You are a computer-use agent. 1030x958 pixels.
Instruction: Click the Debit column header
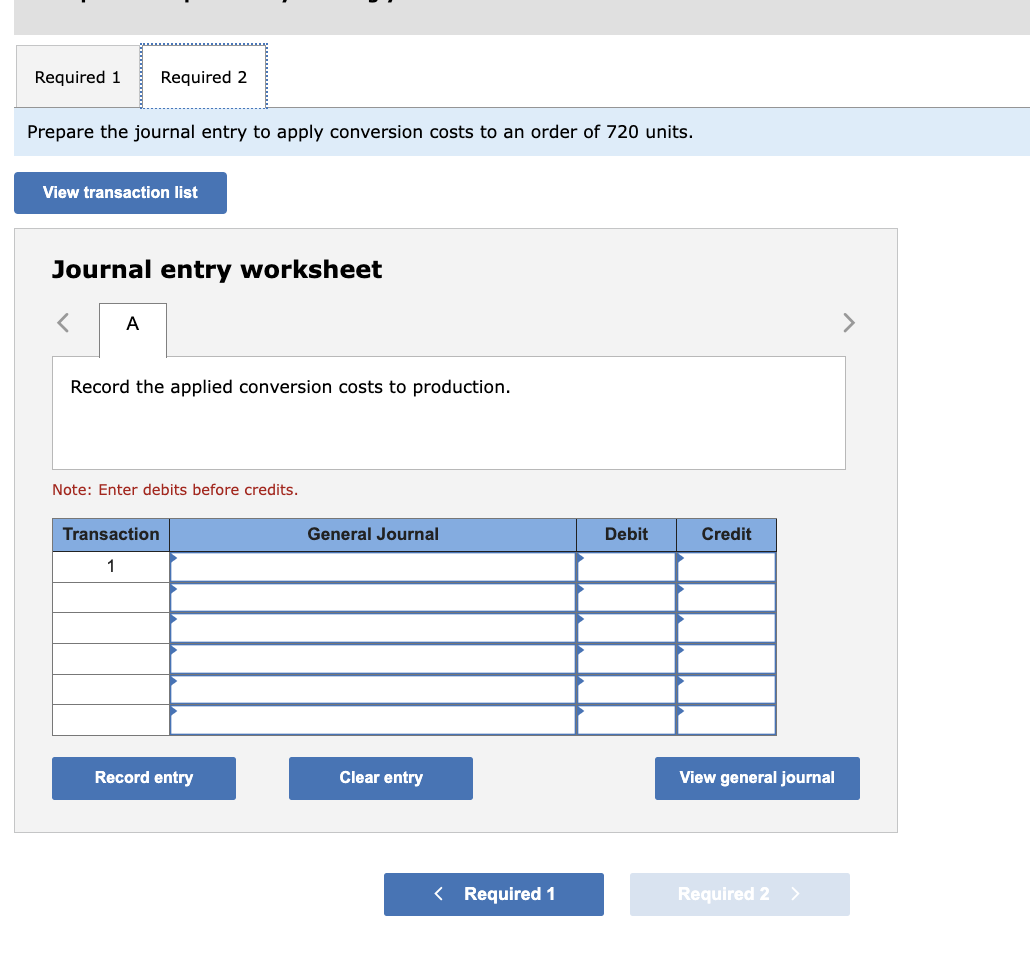[x=627, y=535]
